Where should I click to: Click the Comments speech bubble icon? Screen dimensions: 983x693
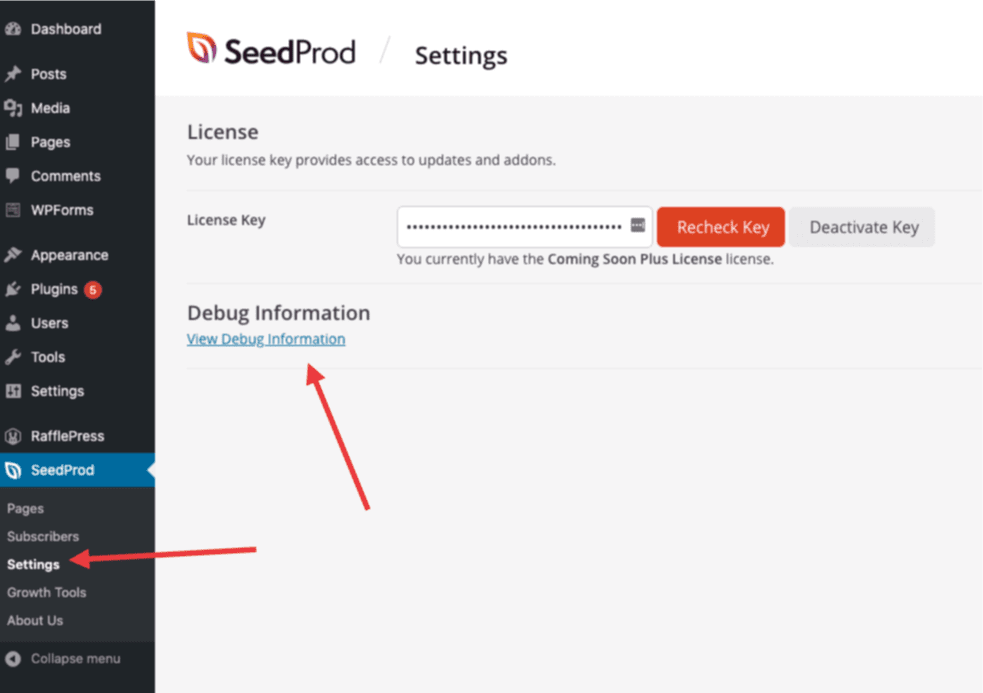13,176
